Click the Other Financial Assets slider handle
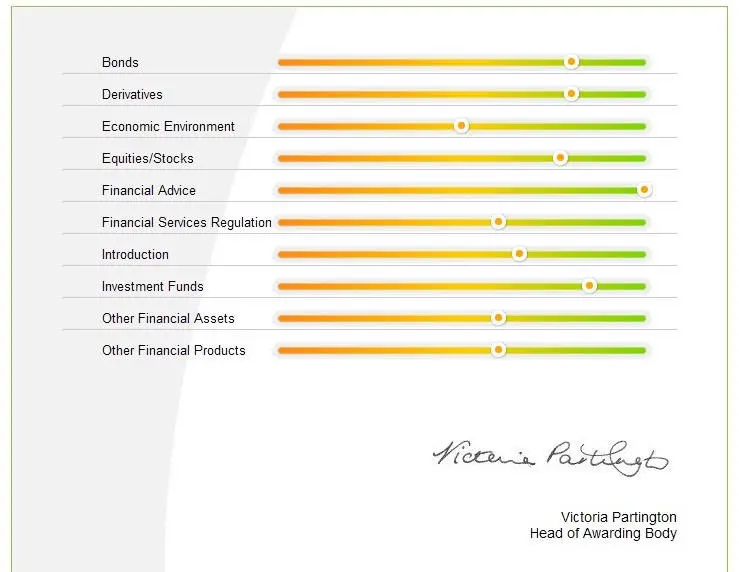 [498, 318]
